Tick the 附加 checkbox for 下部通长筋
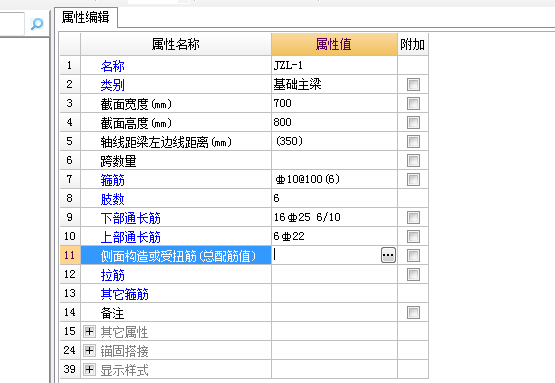 coord(413,217)
